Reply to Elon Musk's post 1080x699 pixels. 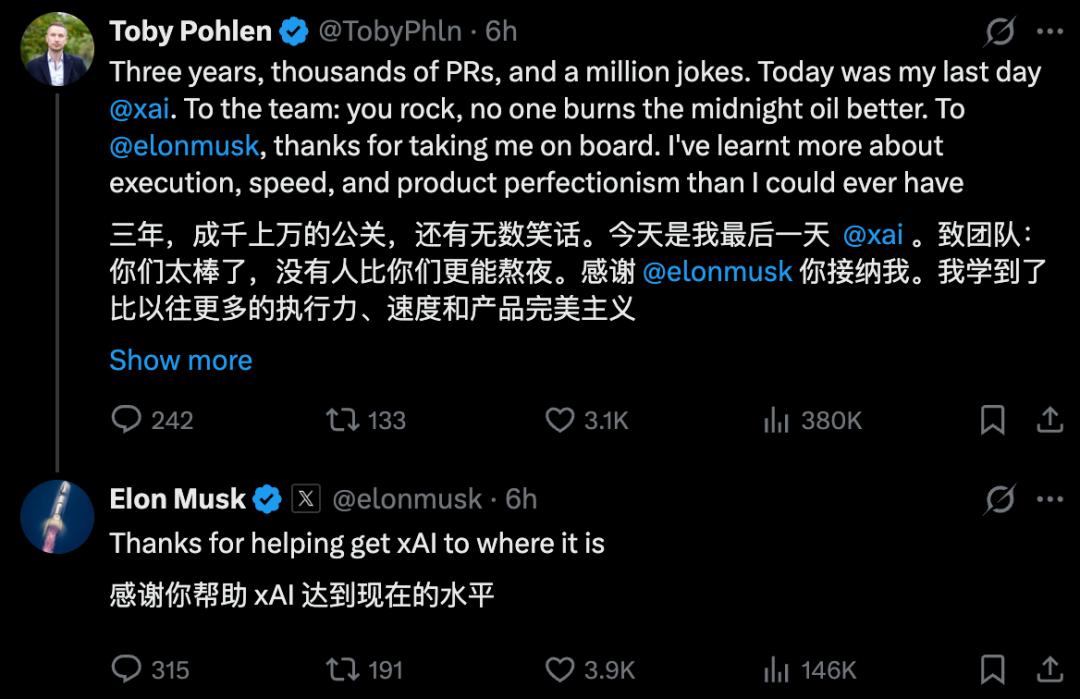126,669
